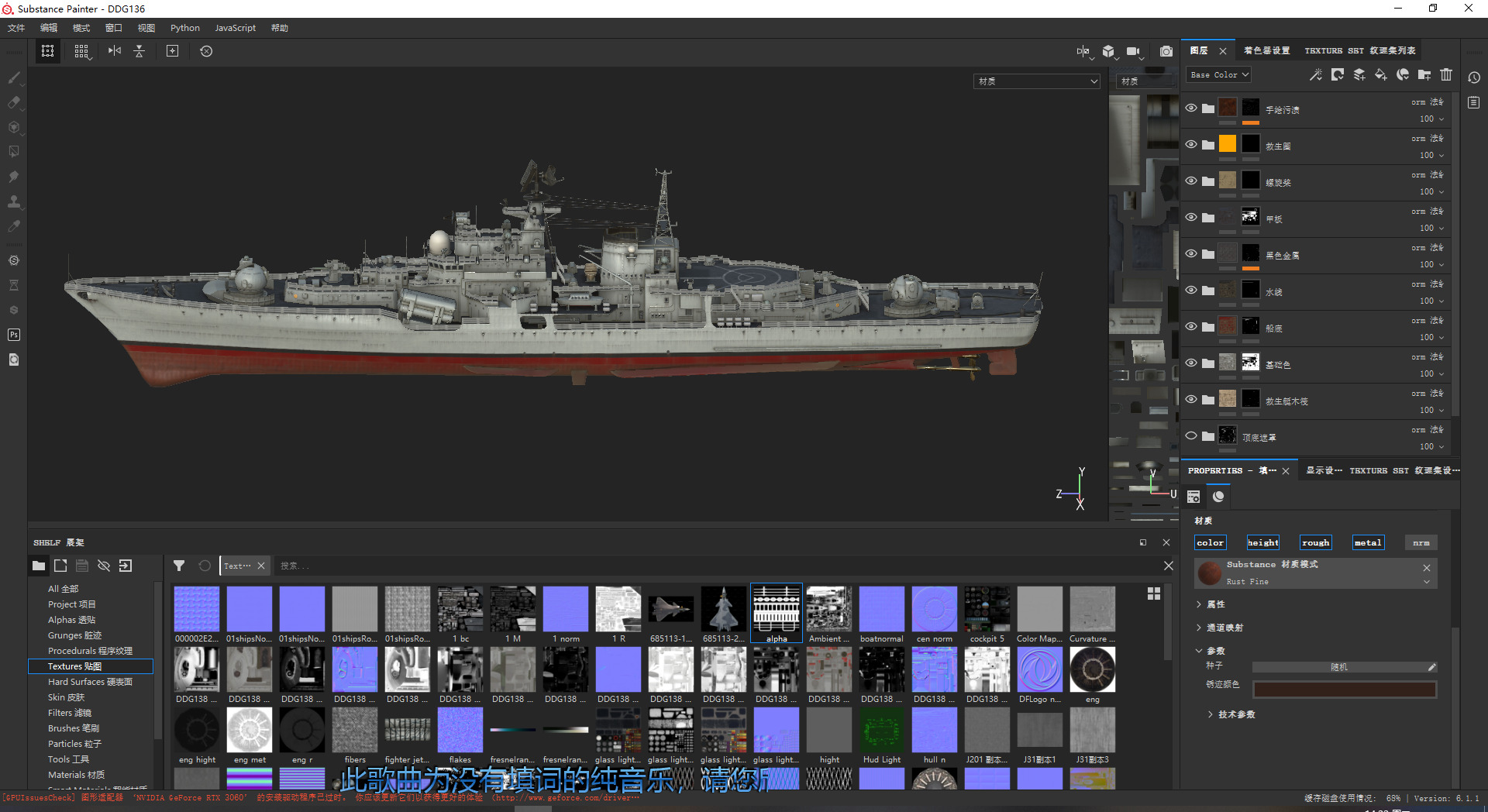The width and height of the screenshot is (1488, 812).
Task: Open the 编辑 menu
Action: [49, 28]
